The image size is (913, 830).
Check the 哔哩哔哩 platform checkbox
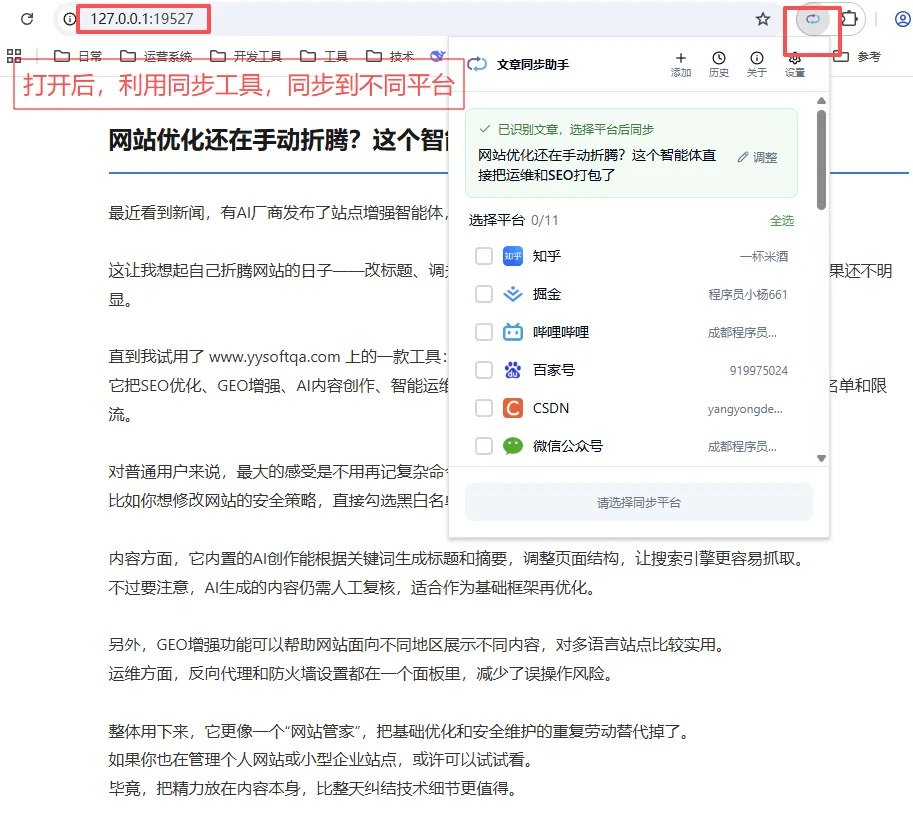[x=484, y=332]
